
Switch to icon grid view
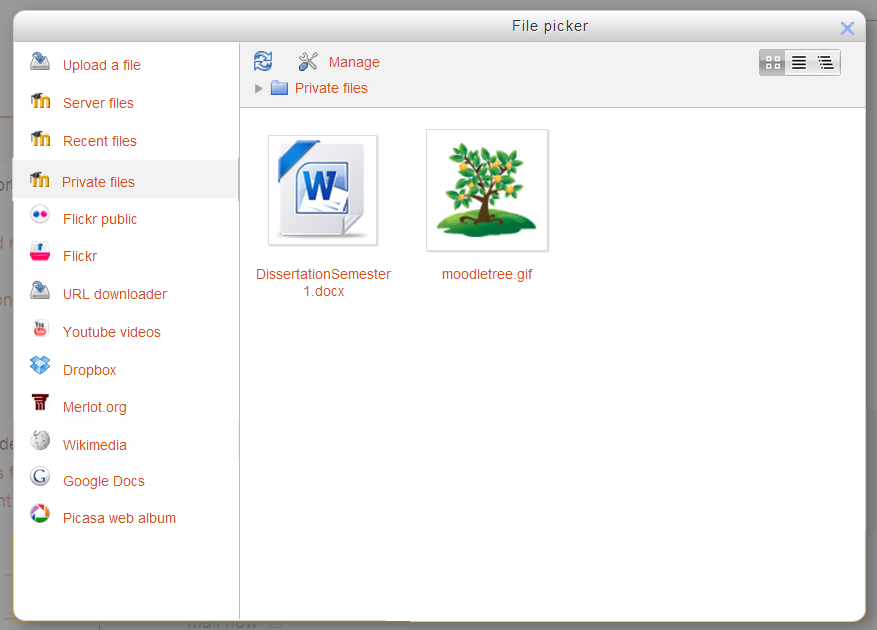772,63
